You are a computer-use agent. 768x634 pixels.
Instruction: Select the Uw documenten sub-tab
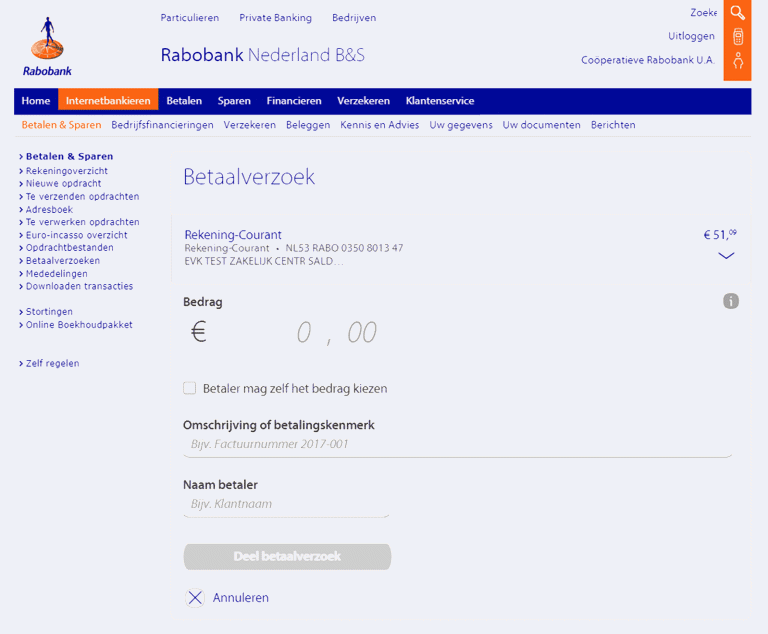coord(541,125)
